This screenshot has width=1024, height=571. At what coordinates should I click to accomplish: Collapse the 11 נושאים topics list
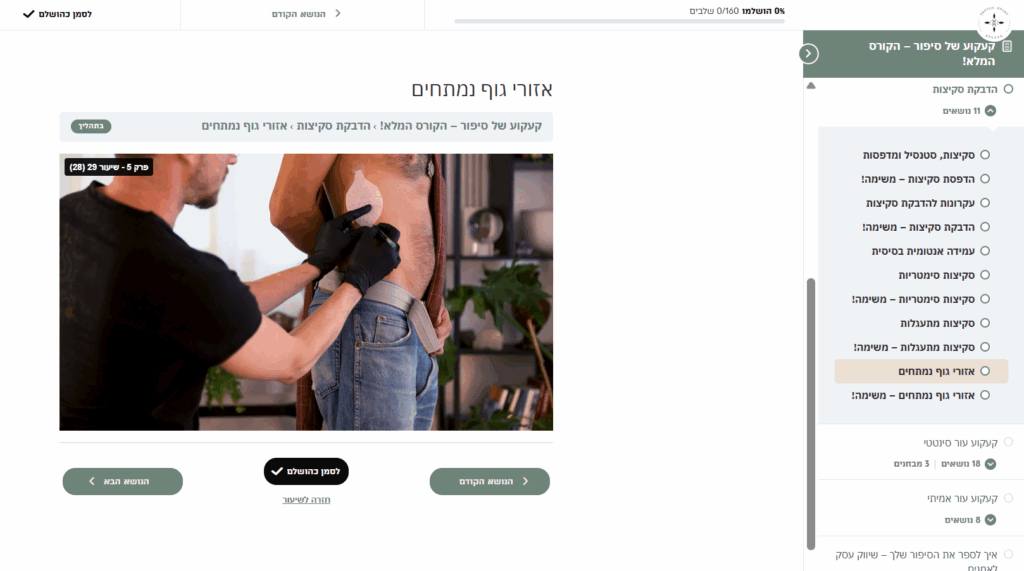click(990, 110)
